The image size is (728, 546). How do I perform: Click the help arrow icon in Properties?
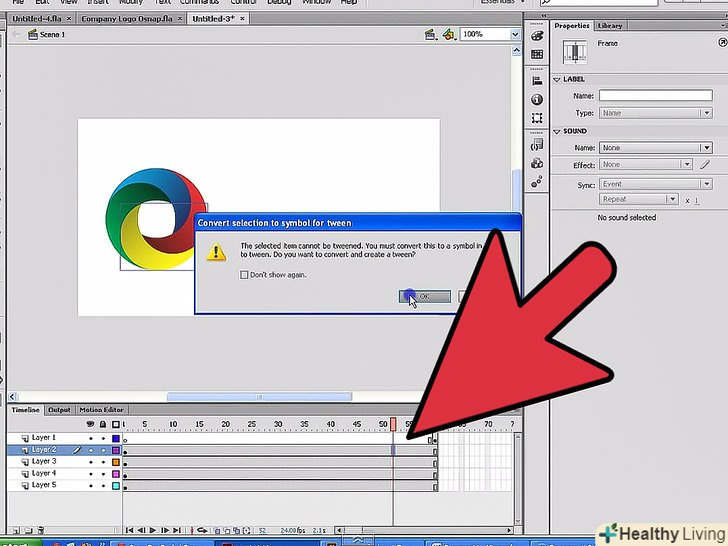[722, 43]
